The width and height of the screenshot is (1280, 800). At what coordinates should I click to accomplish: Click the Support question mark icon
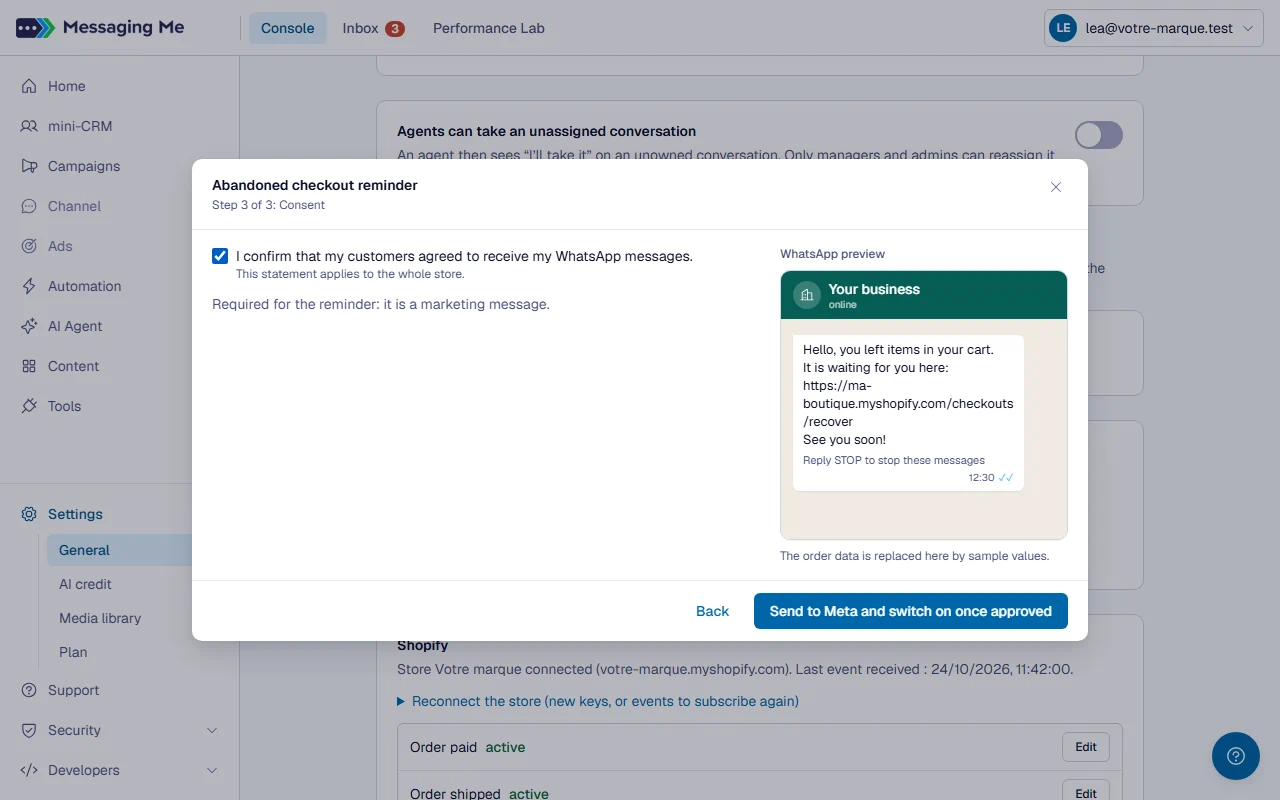click(29, 690)
